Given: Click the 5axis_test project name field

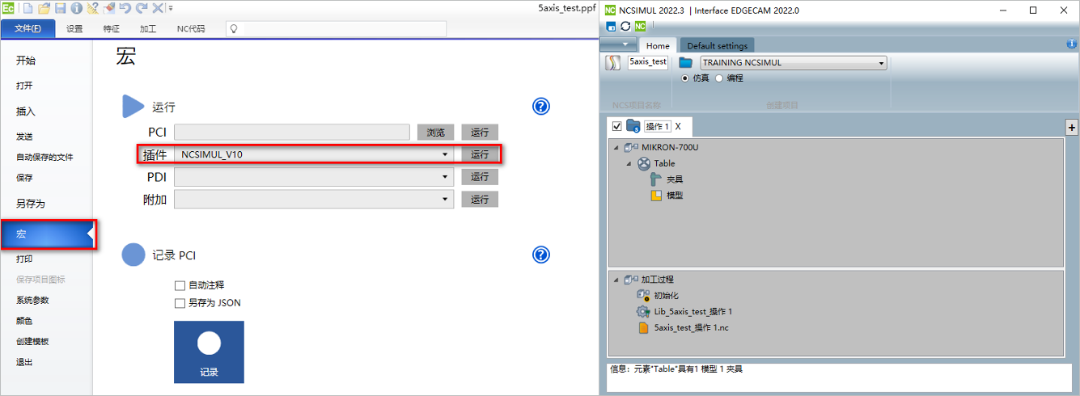Looking at the screenshot, I should pos(647,62).
